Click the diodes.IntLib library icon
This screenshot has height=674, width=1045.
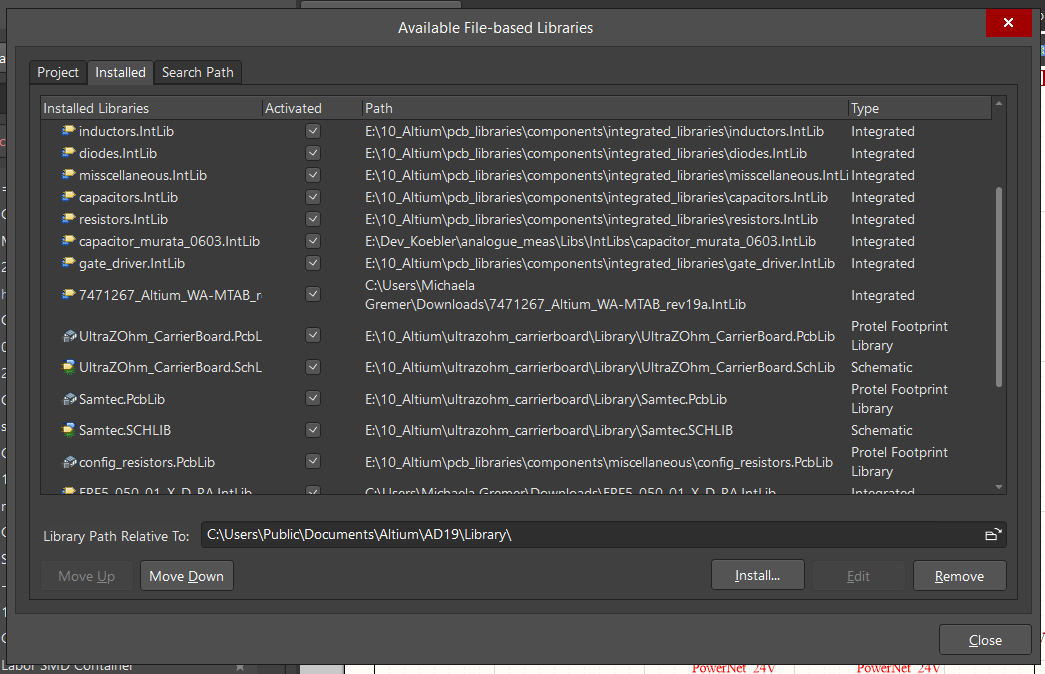(x=69, y=153)
